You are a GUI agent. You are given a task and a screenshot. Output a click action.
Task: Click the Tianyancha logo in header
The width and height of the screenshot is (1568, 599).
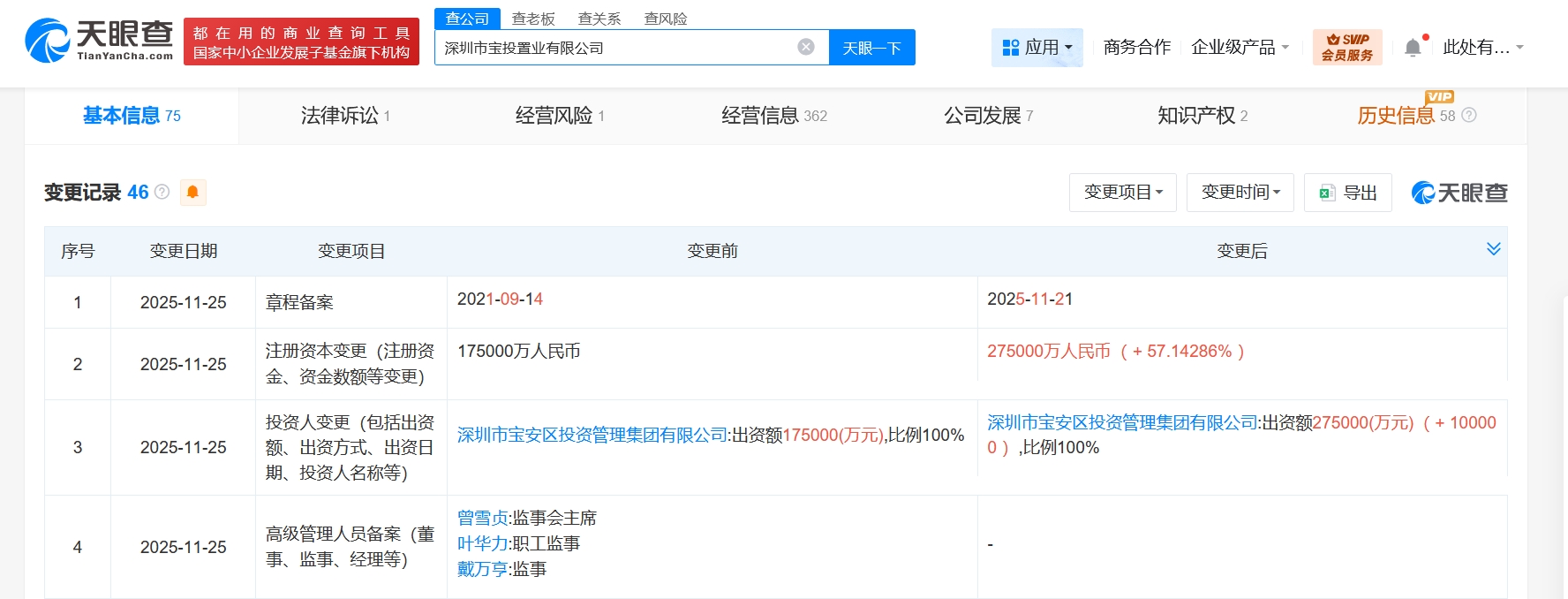99,41
